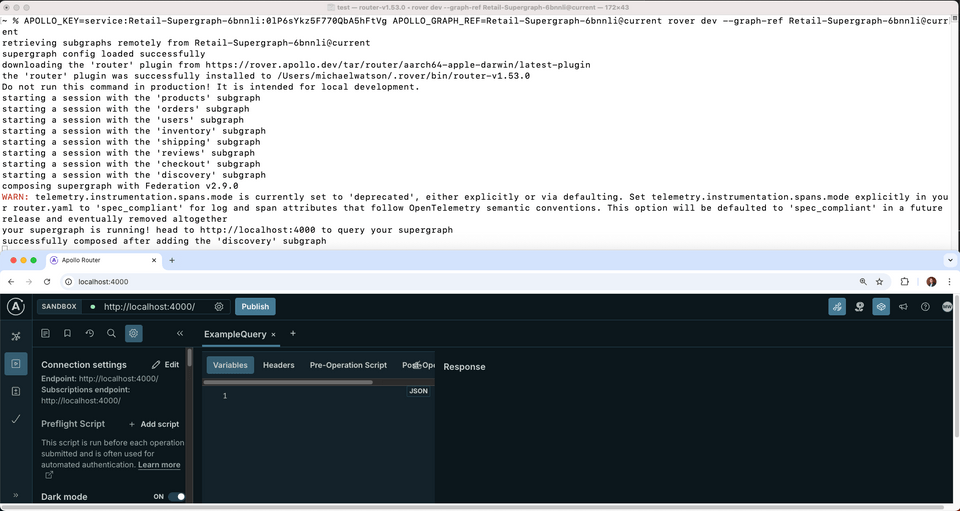Click the flower-shaped icon in Sandbox header
The image size is (960, 511).
coord(860,307)
